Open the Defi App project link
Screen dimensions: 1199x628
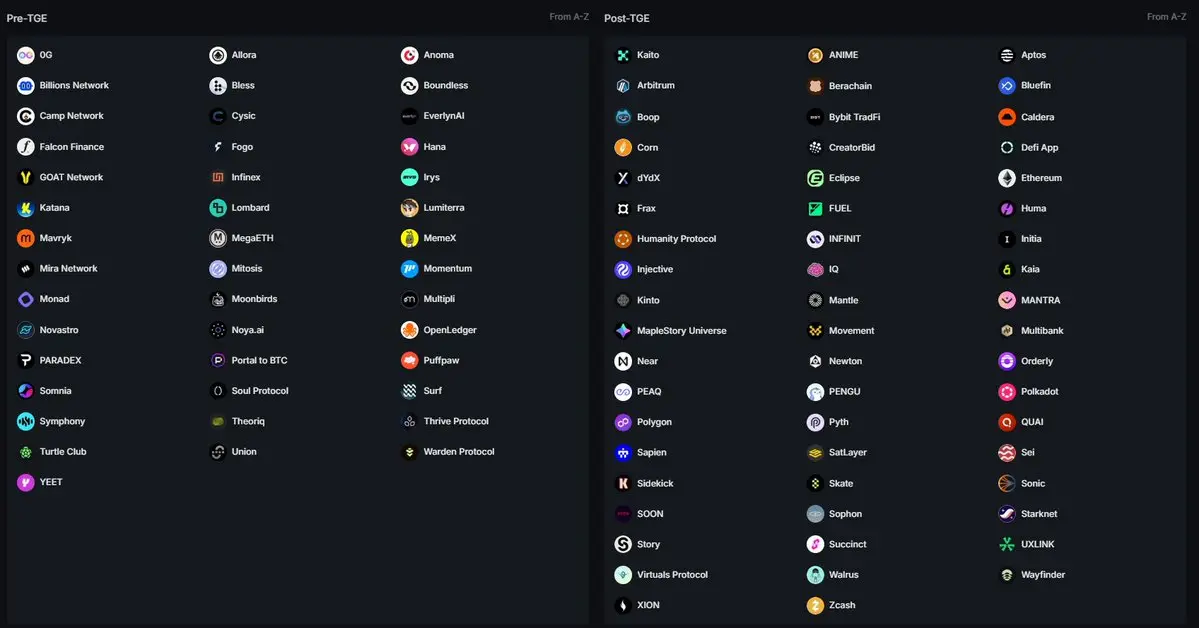click(x=1029, y=148)
